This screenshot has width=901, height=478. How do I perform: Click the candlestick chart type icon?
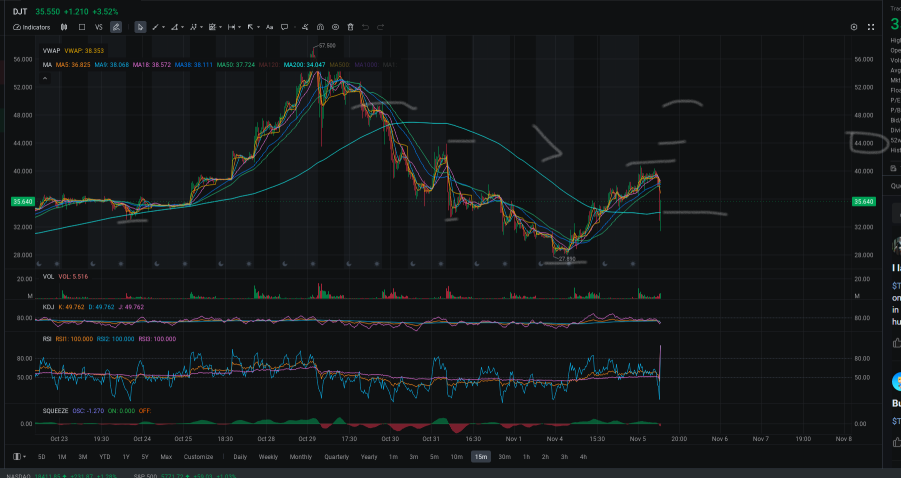coord(65,27)
